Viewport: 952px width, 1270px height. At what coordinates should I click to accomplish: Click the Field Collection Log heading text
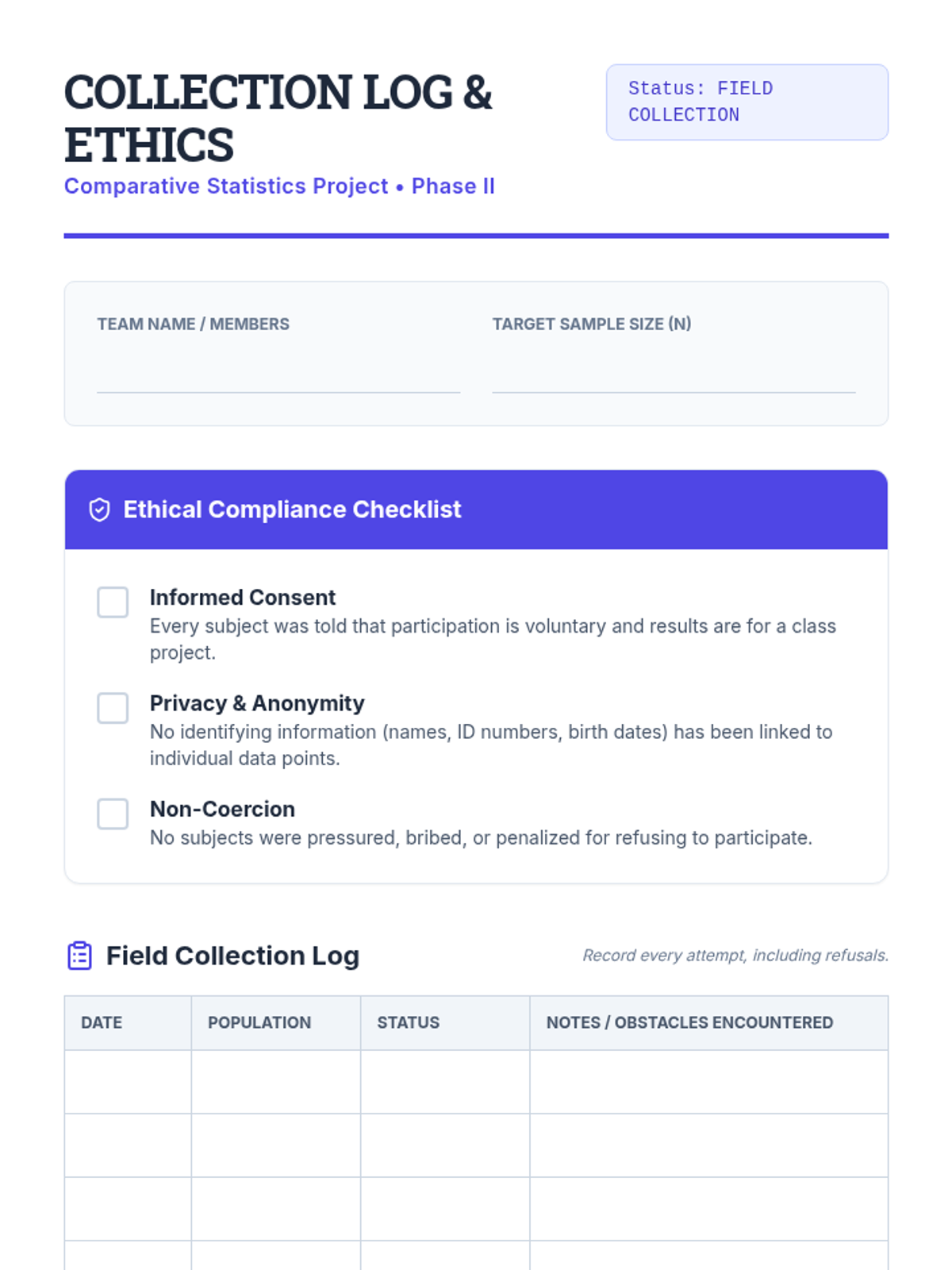tap(232, 956)
